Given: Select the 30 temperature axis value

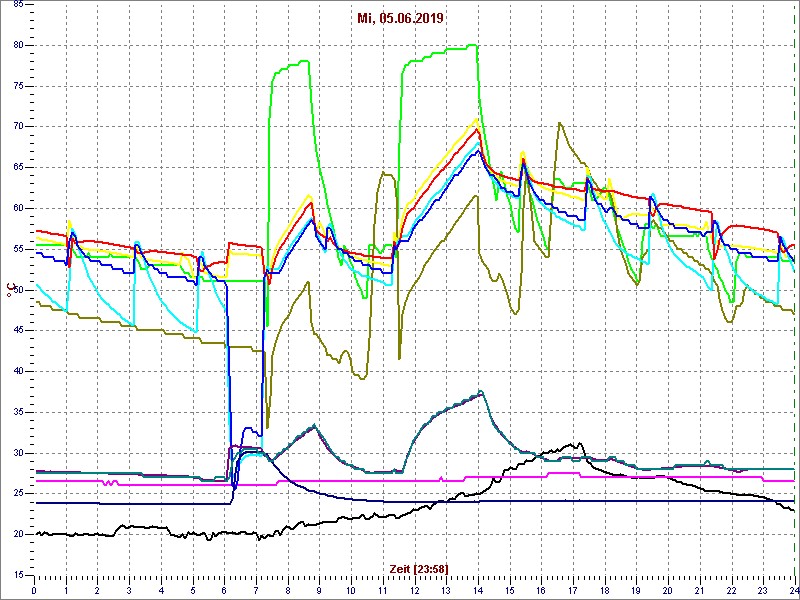Looking at the screenshot, I should [x=16, y=453].
